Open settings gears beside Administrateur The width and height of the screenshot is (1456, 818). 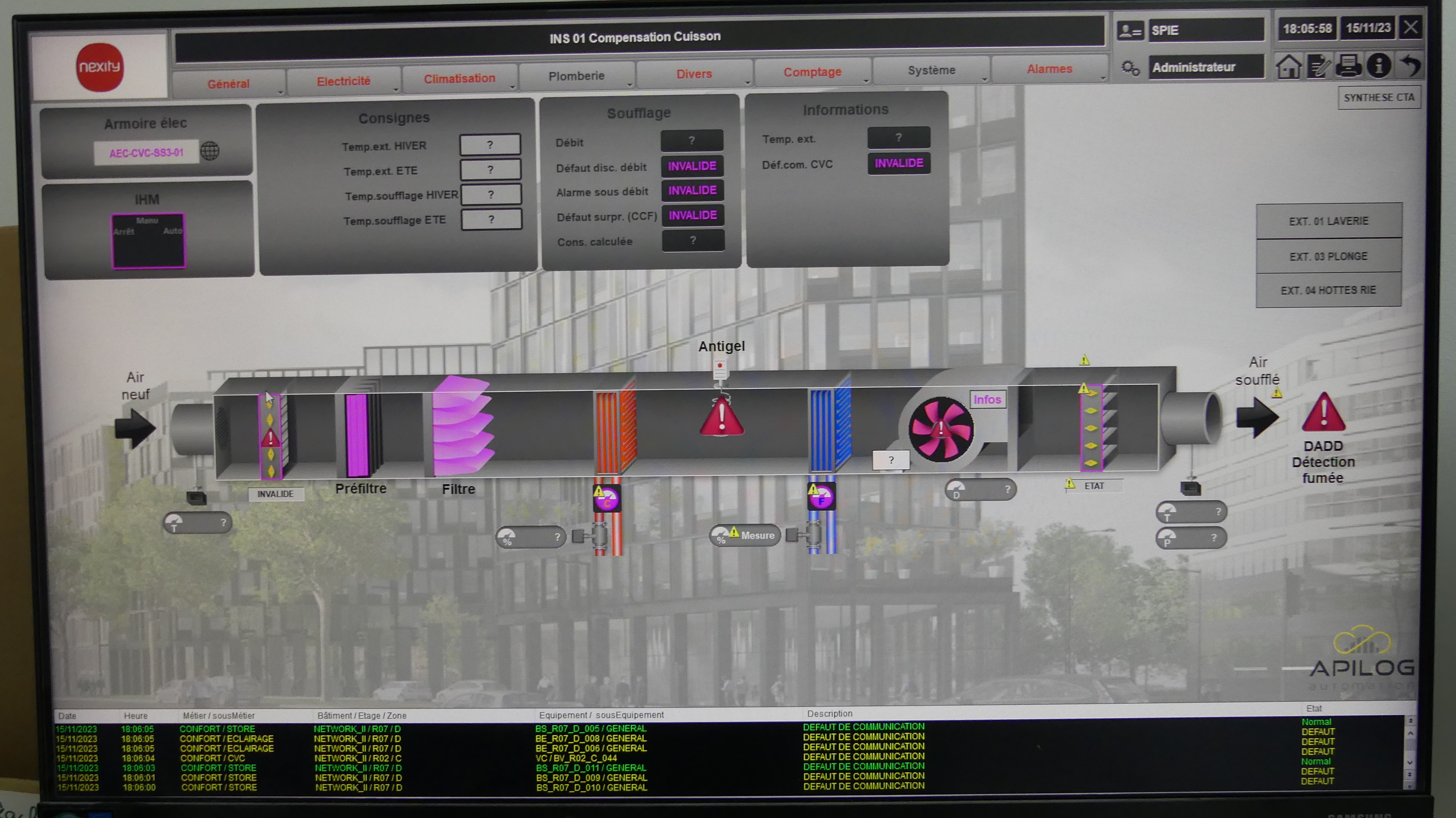click(x=1131, y=68)
